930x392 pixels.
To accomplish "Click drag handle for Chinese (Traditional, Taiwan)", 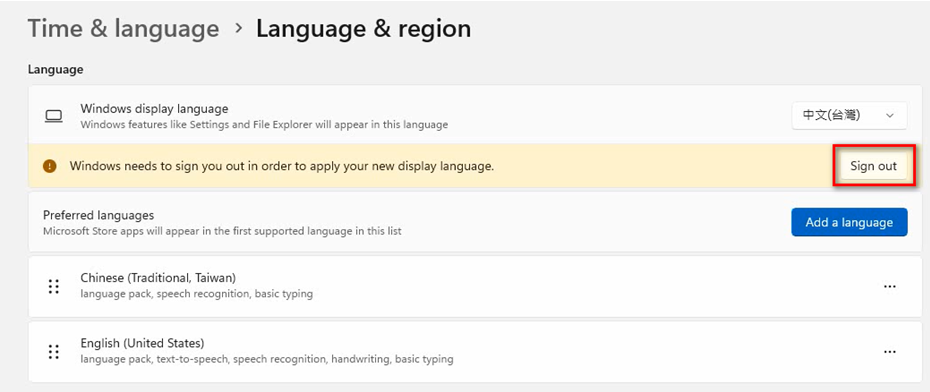I will [54, 286].
